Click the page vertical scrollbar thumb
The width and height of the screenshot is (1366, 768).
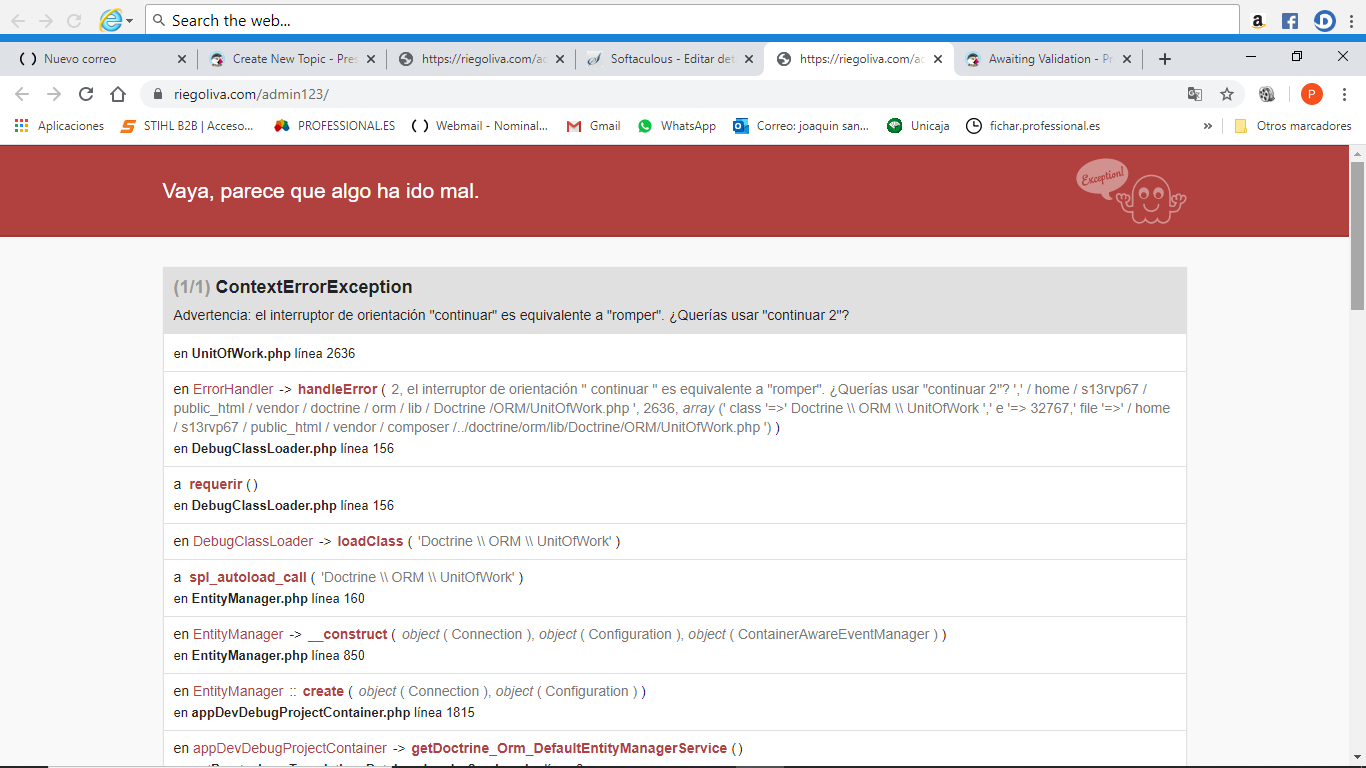tap(1357, 236)
